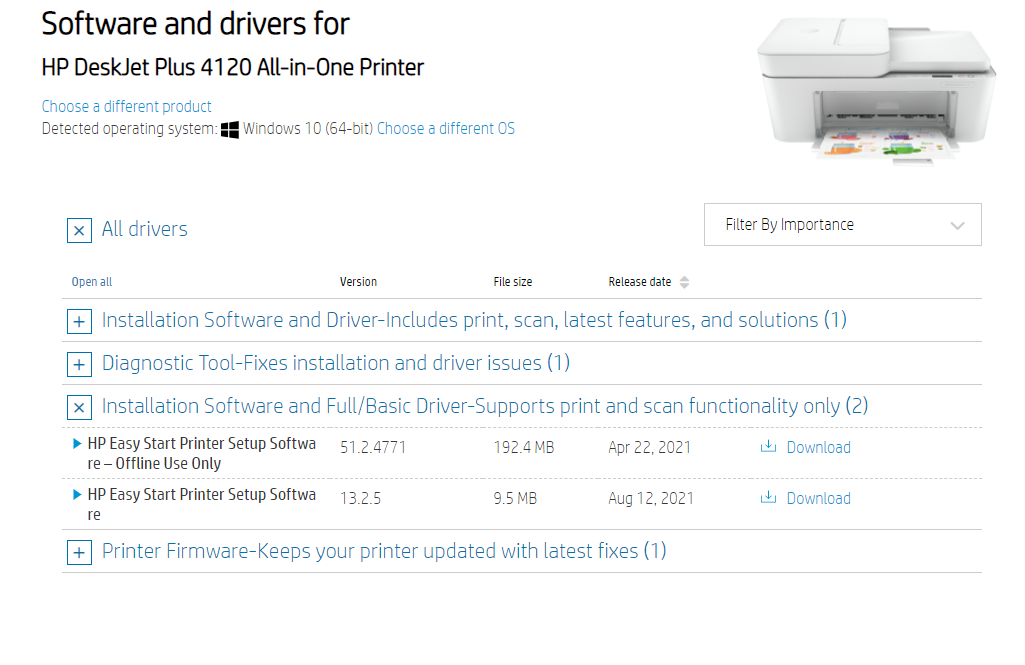Viewport: 1025px width, 665px height.
Task: Click Windows 10 (64-bit) OS text
Action: [x=308, y=128]
